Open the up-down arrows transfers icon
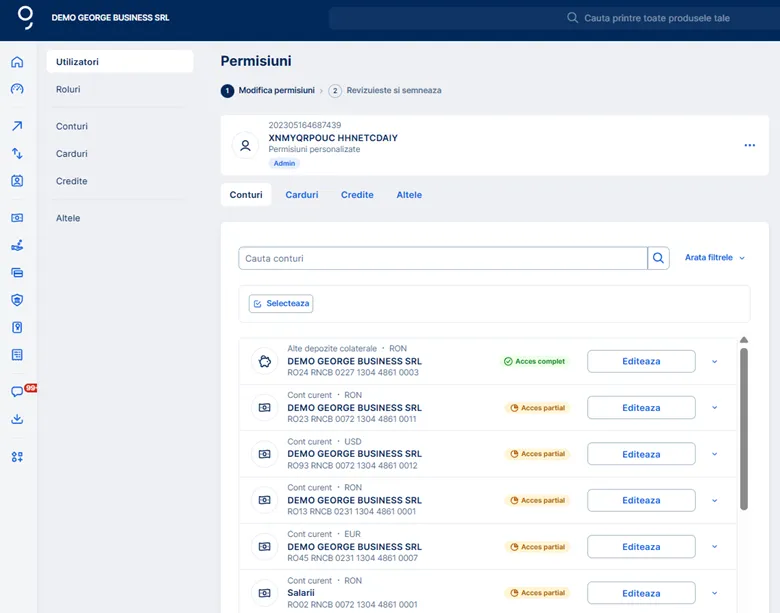Viewport: 780px width, 613px height. (17, 154)
